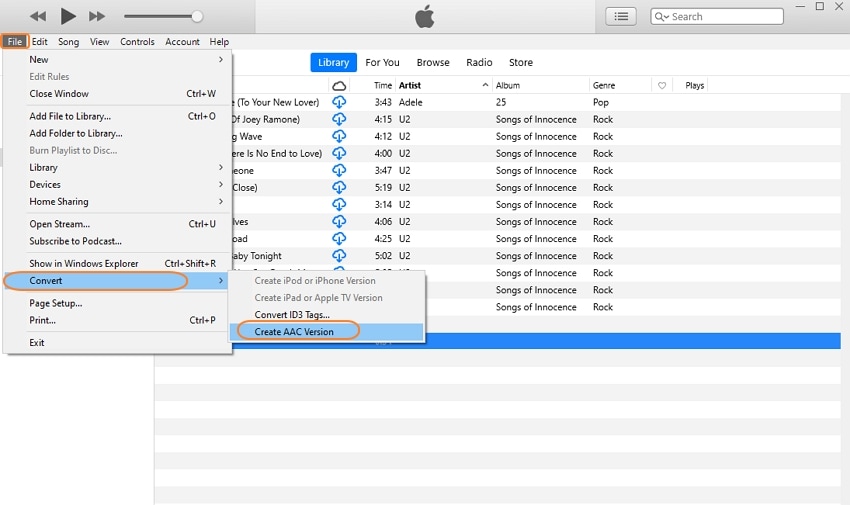The width and height of the screenshot is (850, 505).
Task: Open the Edit menu
Action: click(40, 42)
